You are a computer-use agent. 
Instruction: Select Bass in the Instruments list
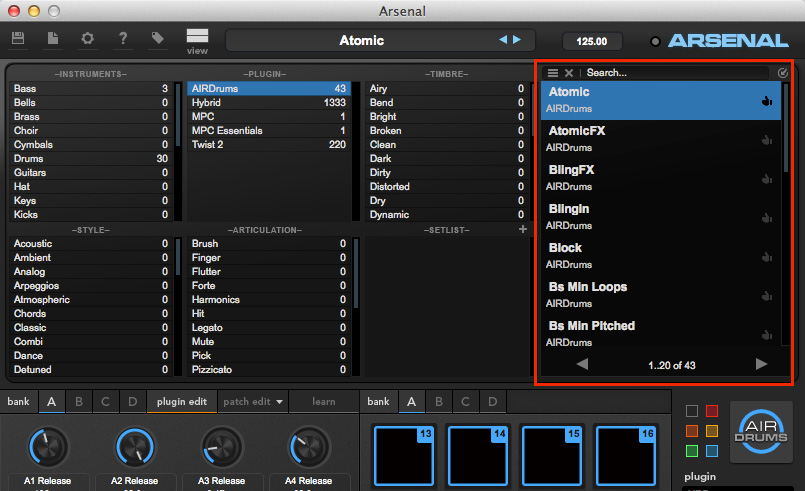coord(91,88)
